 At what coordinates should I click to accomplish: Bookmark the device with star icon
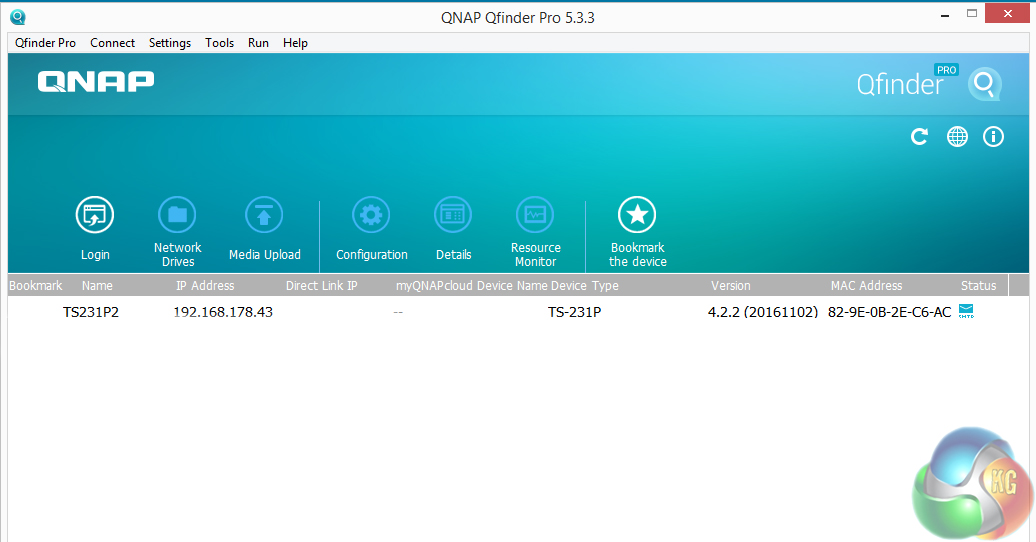pos(637,215)
